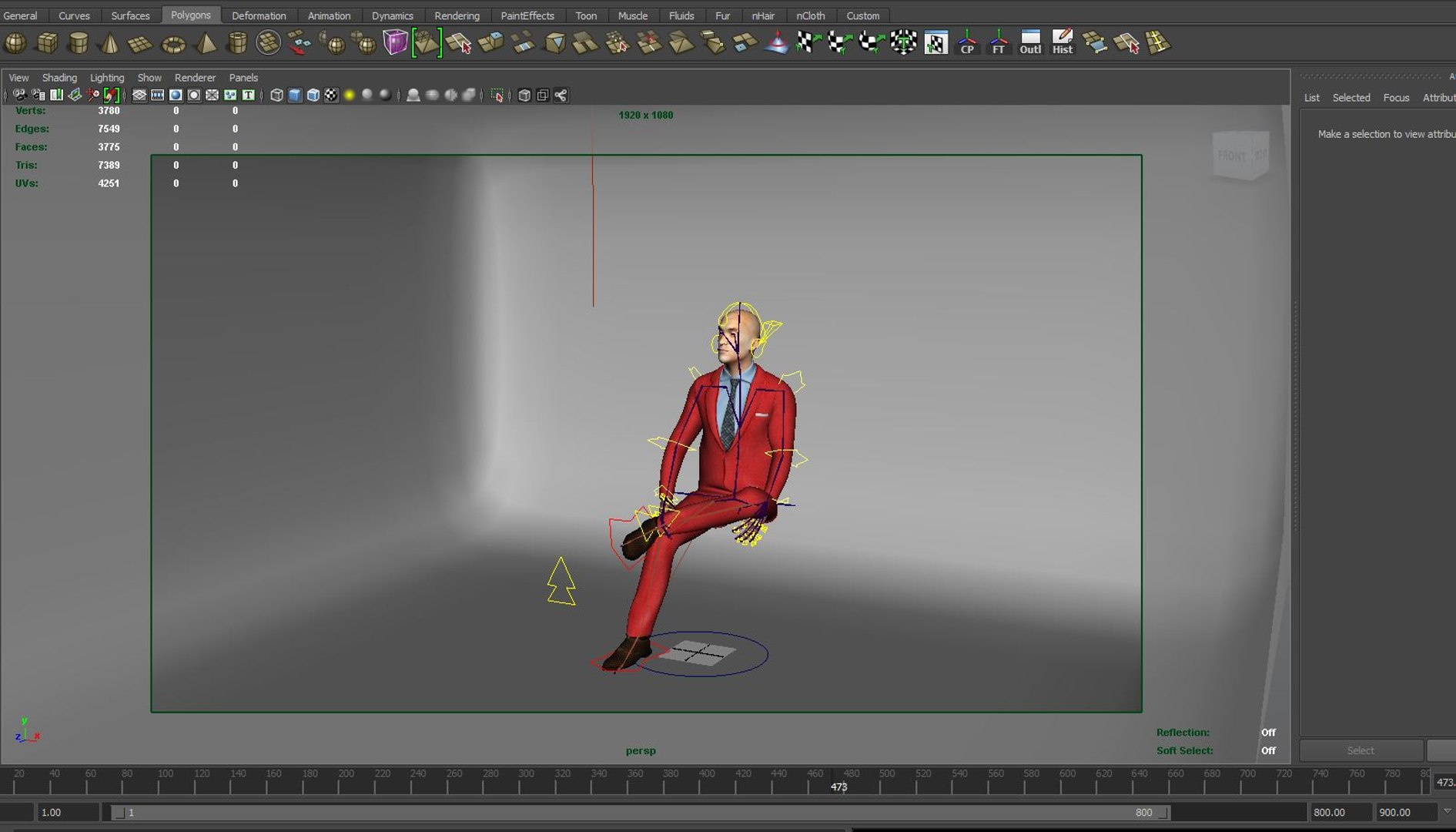The height and width of the screenshot is (832, 1456).
Task: Toggle isolate select in panel toolbar
Action: click(497, 96)
